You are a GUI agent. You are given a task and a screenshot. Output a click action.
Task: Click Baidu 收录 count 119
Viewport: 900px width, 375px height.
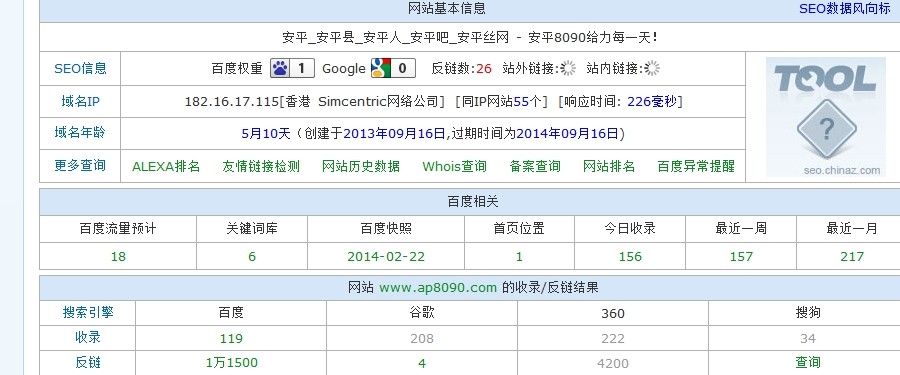pos(231,338)
